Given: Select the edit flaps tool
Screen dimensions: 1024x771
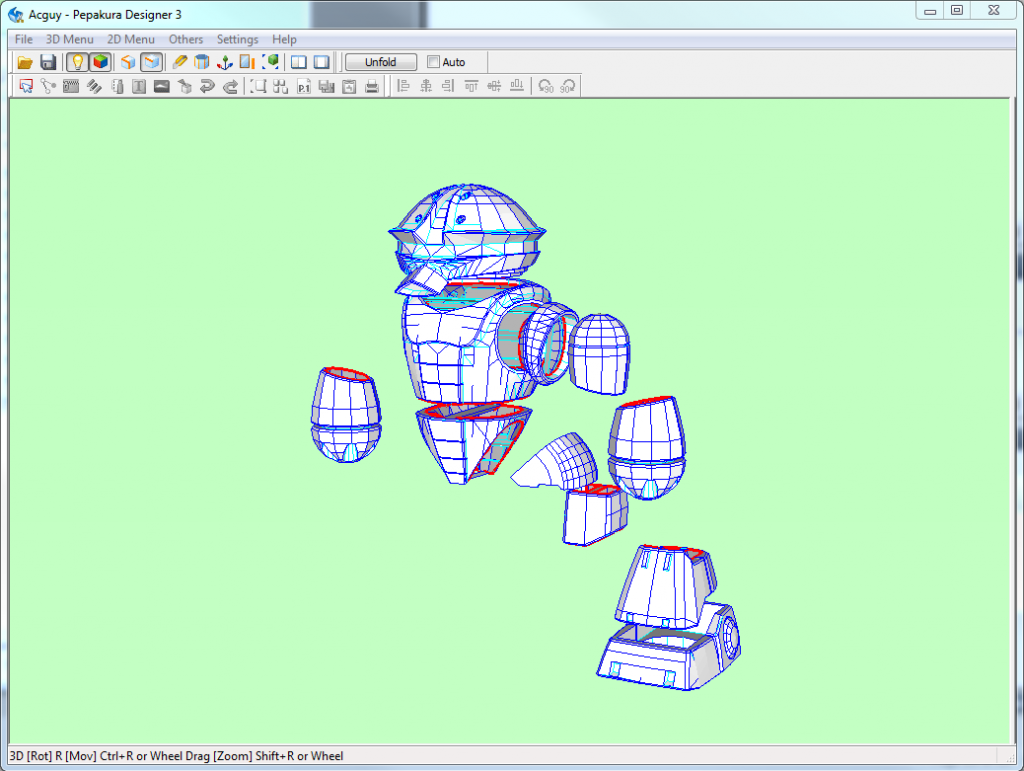Looking at the screenshot, I should click(x=71, y=86).
